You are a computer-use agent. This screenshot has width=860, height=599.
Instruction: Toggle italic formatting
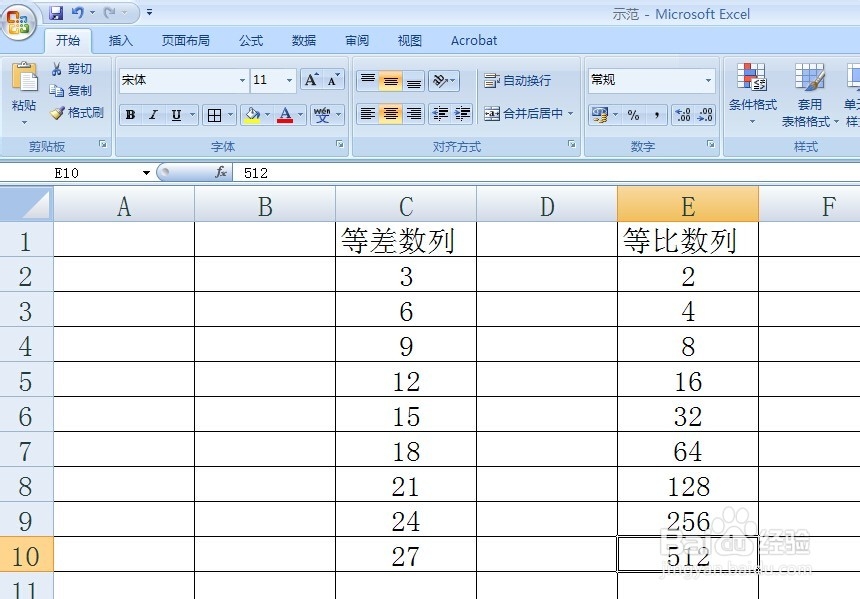click(x=153, y=115)
